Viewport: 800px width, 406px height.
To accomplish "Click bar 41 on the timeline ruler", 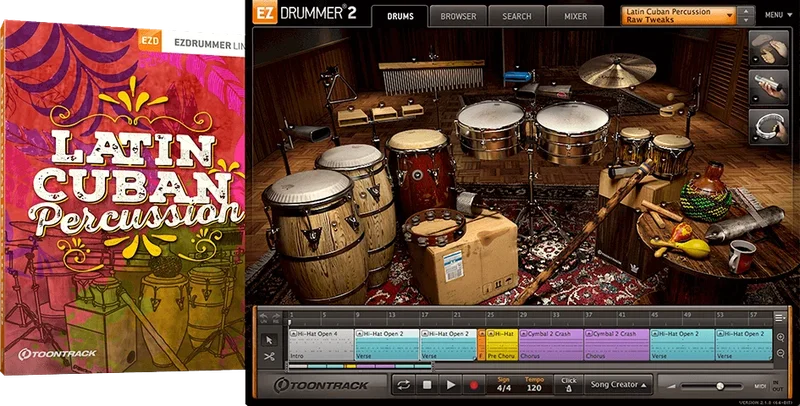I will coord(621,315).
